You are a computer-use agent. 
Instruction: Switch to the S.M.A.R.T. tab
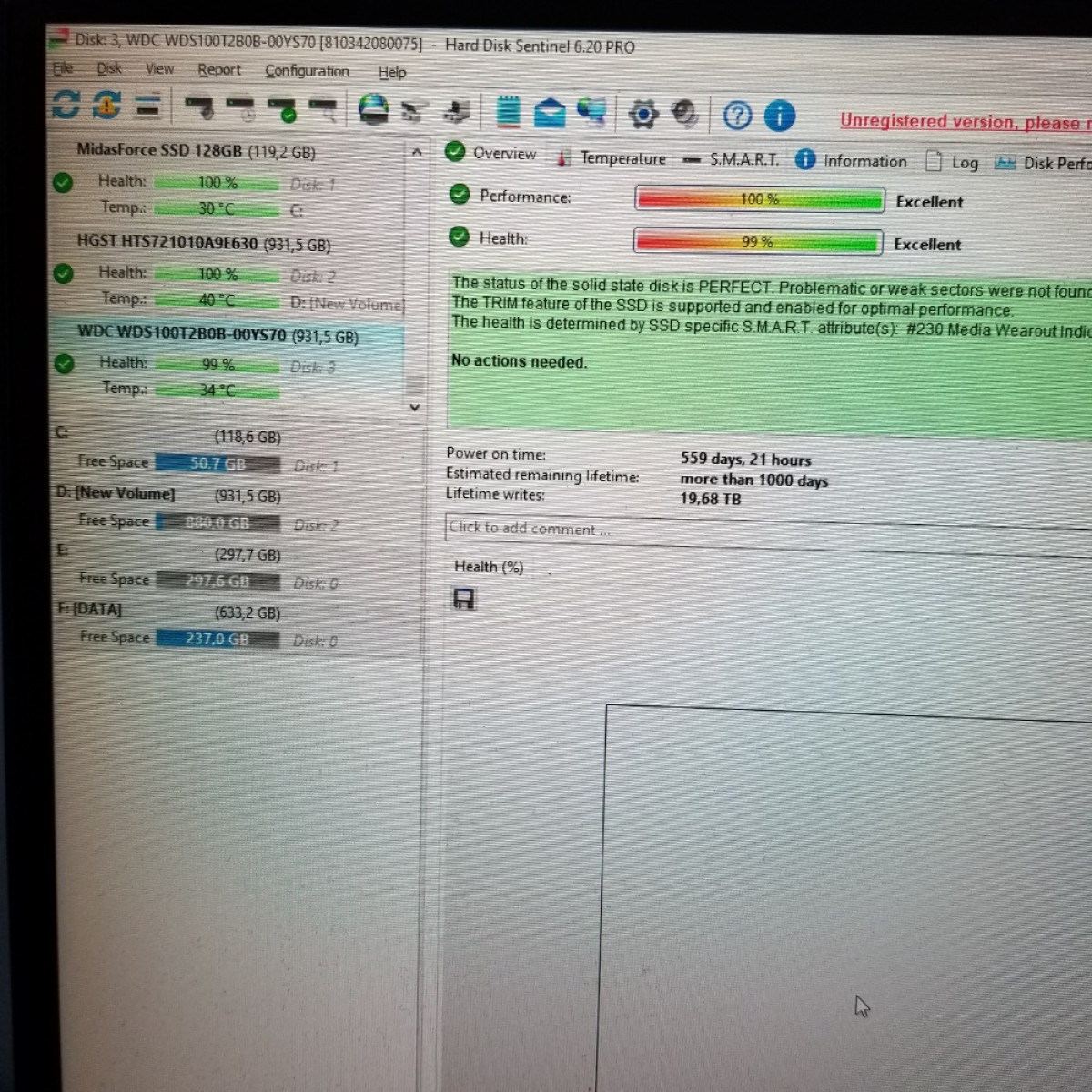732,159
